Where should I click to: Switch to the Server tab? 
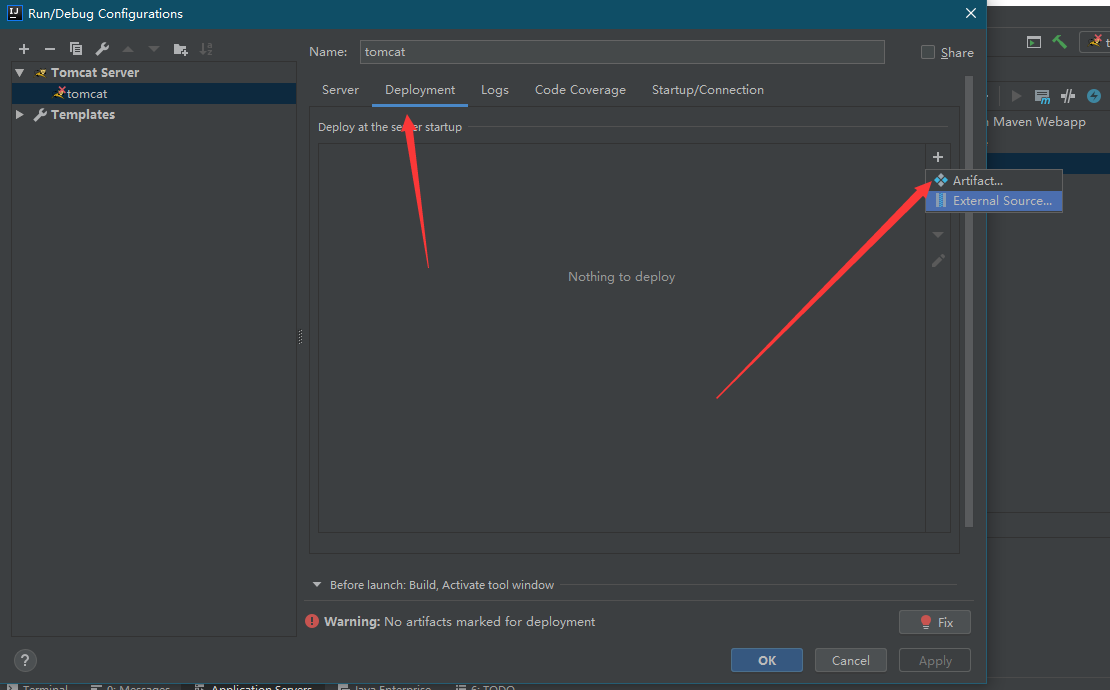click(x=341, y=90)
